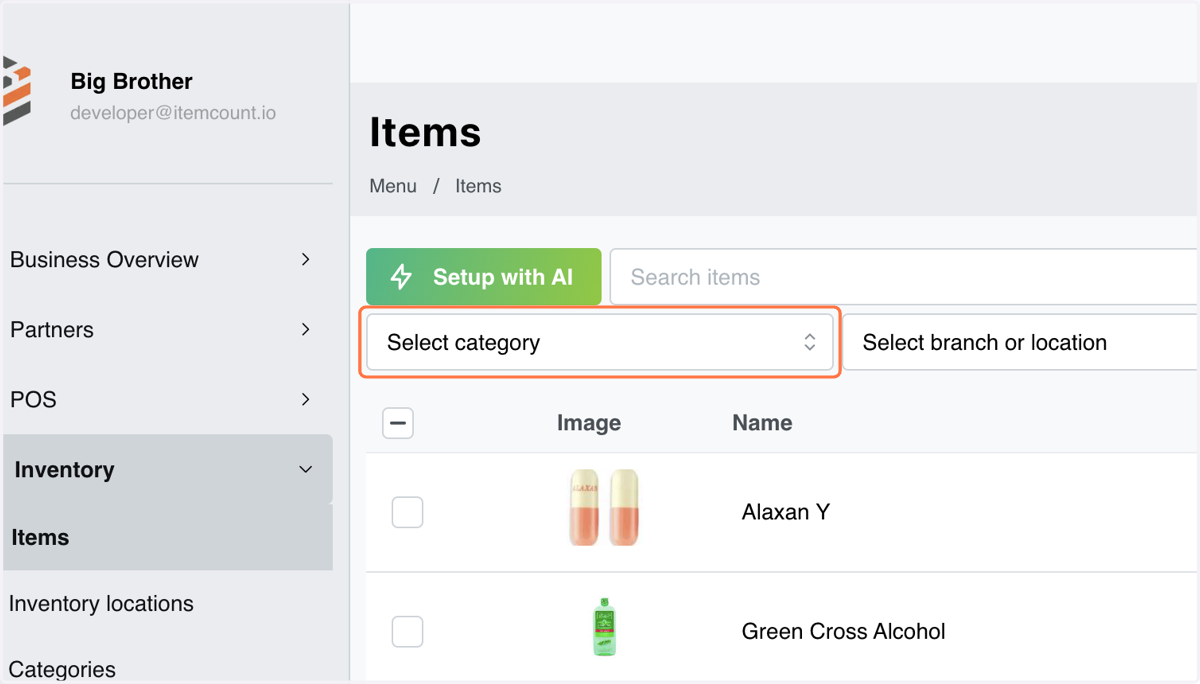Image resolution: width=1200 pixels, height=684 pixels.
Task: Check the Green Cross Alcohol row checkbox
Action: tap(407, 631)
